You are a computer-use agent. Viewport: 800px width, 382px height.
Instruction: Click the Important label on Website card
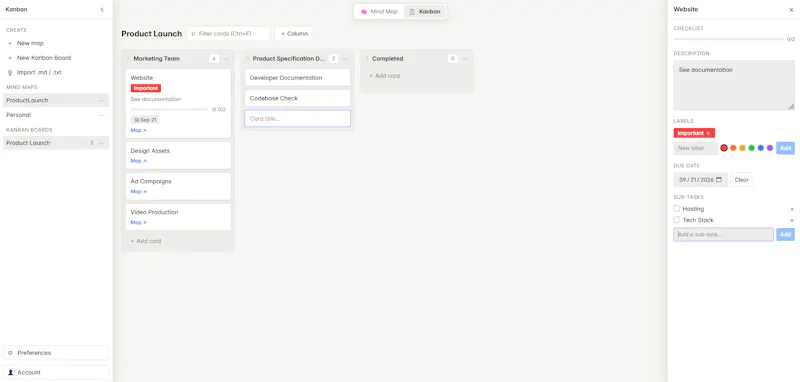pyautogui.click(x=146, y=88)
